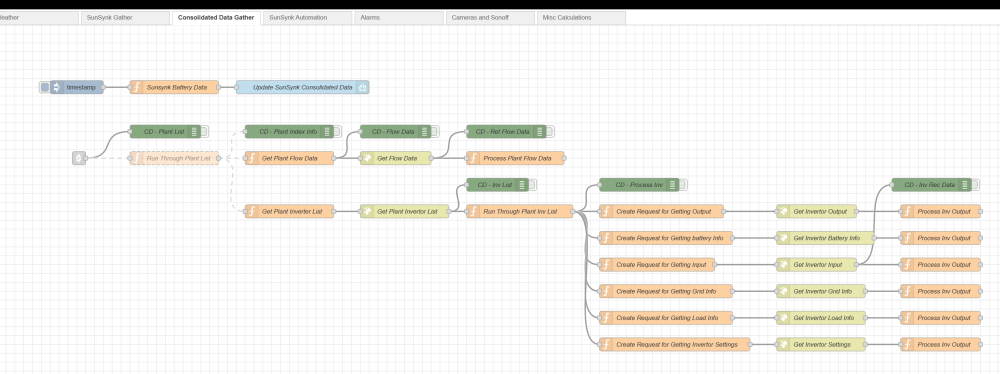Click http request icon on Get Invertor Battery Info

783,238
